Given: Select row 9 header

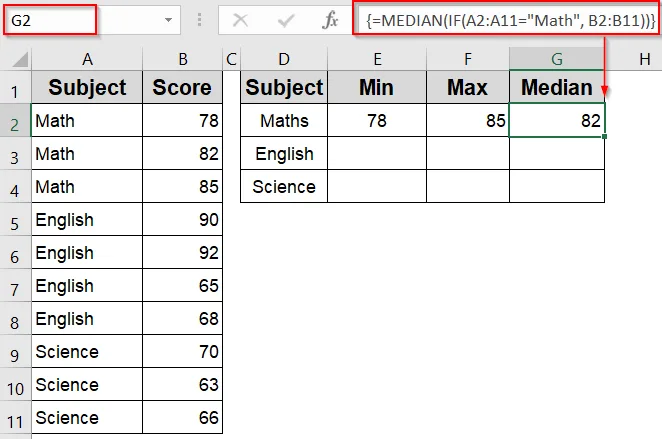Looking at the screenshot, I should tap(15, 351).
